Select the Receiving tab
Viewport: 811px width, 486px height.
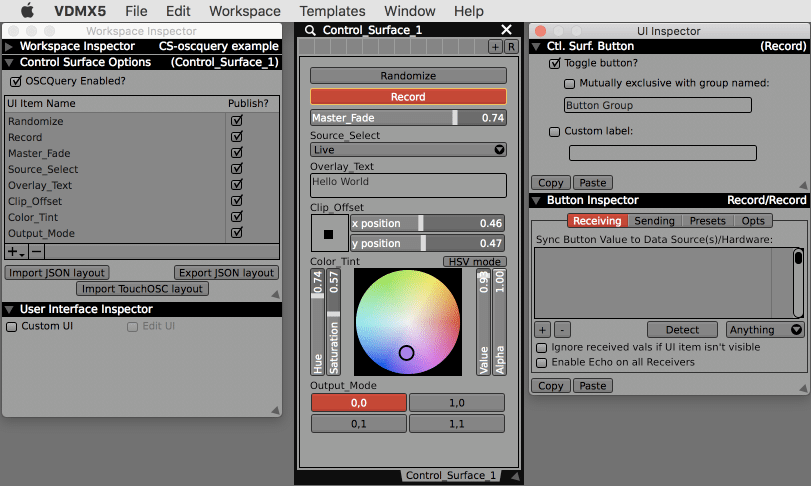tap(597, 221)
